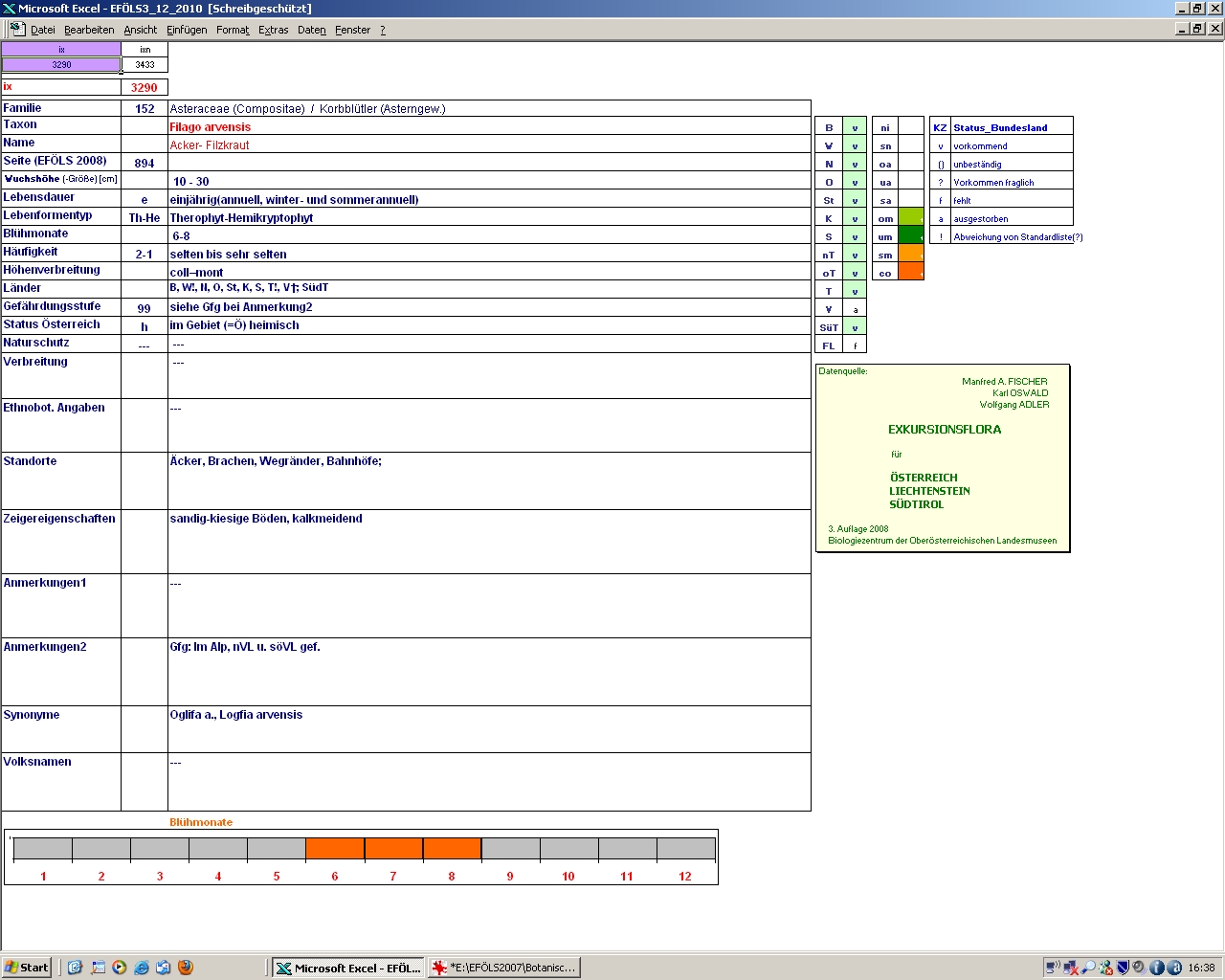Restore the workbook window in menu bar
The width and height of the screenshot is (1225, 980).
tap(1198, 29)
